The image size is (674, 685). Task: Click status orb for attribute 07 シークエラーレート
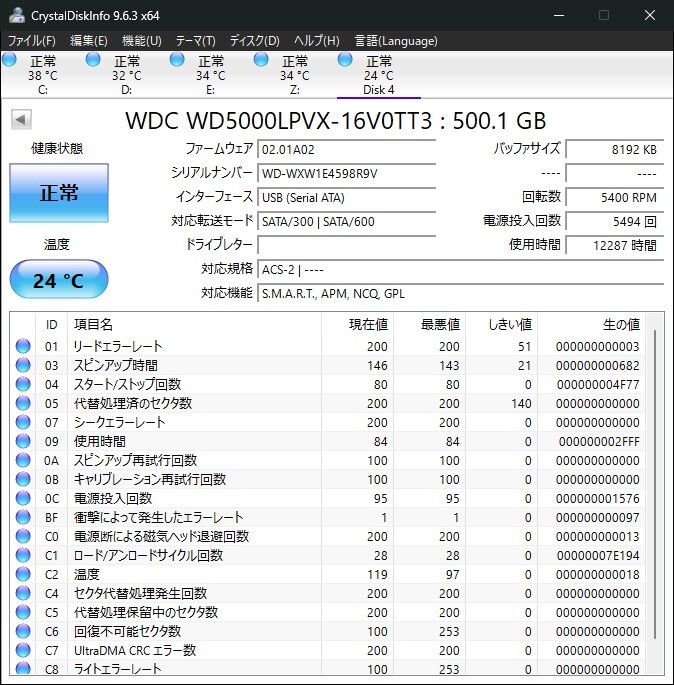[x=23, y=422]
